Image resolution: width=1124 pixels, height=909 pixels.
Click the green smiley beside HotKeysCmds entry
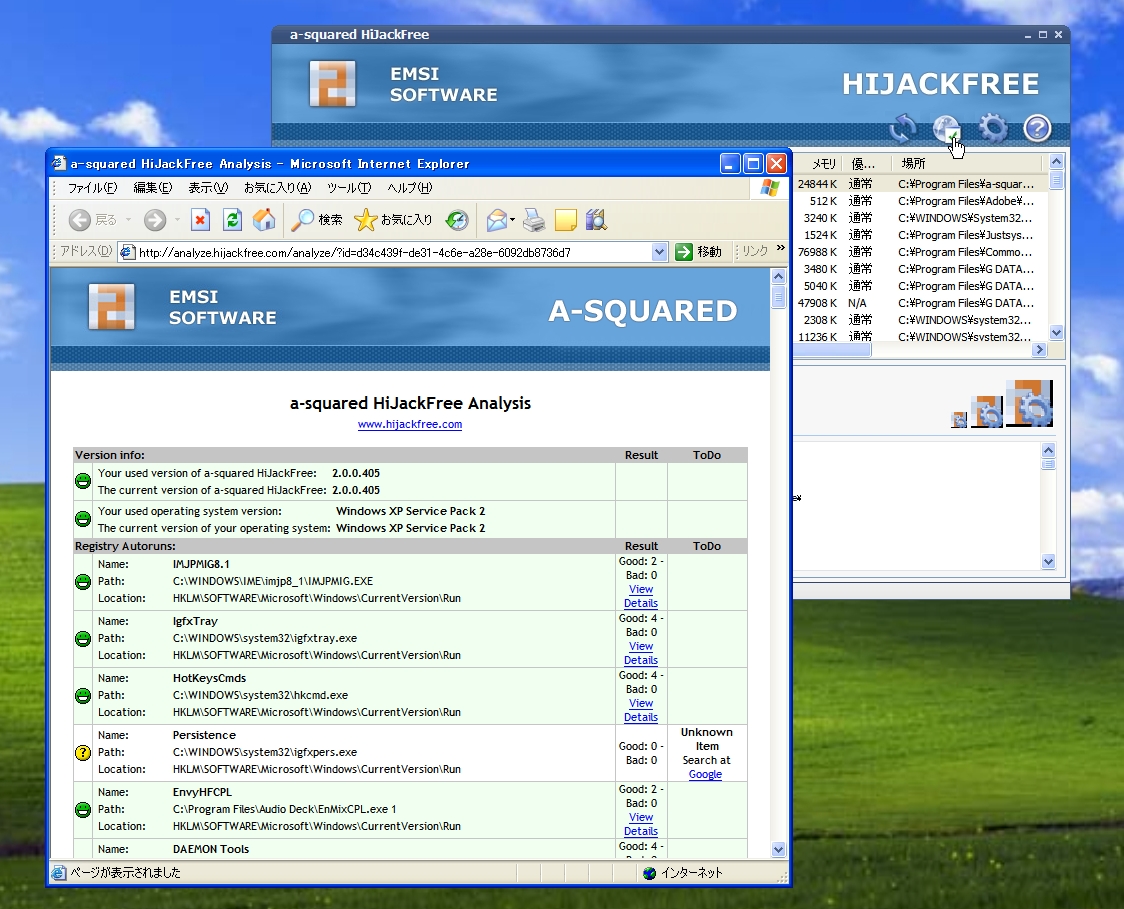pyautogui.click(x=83, y=695)
